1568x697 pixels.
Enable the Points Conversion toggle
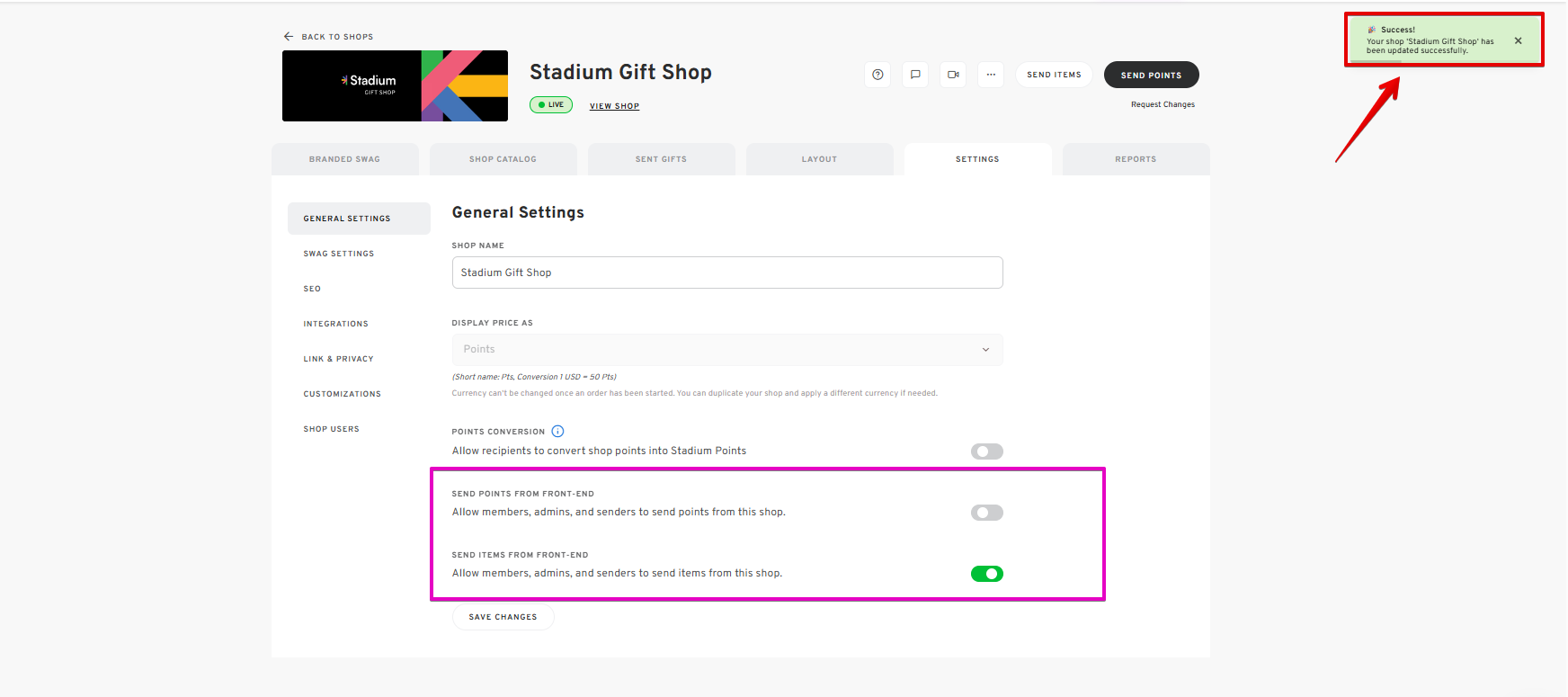[986, 451]
